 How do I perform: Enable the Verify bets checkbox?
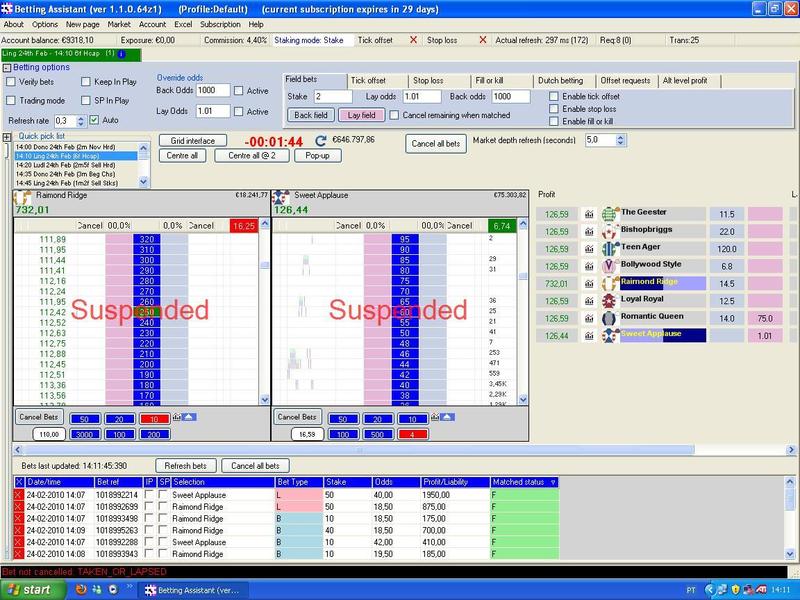(x=11, y=82)
